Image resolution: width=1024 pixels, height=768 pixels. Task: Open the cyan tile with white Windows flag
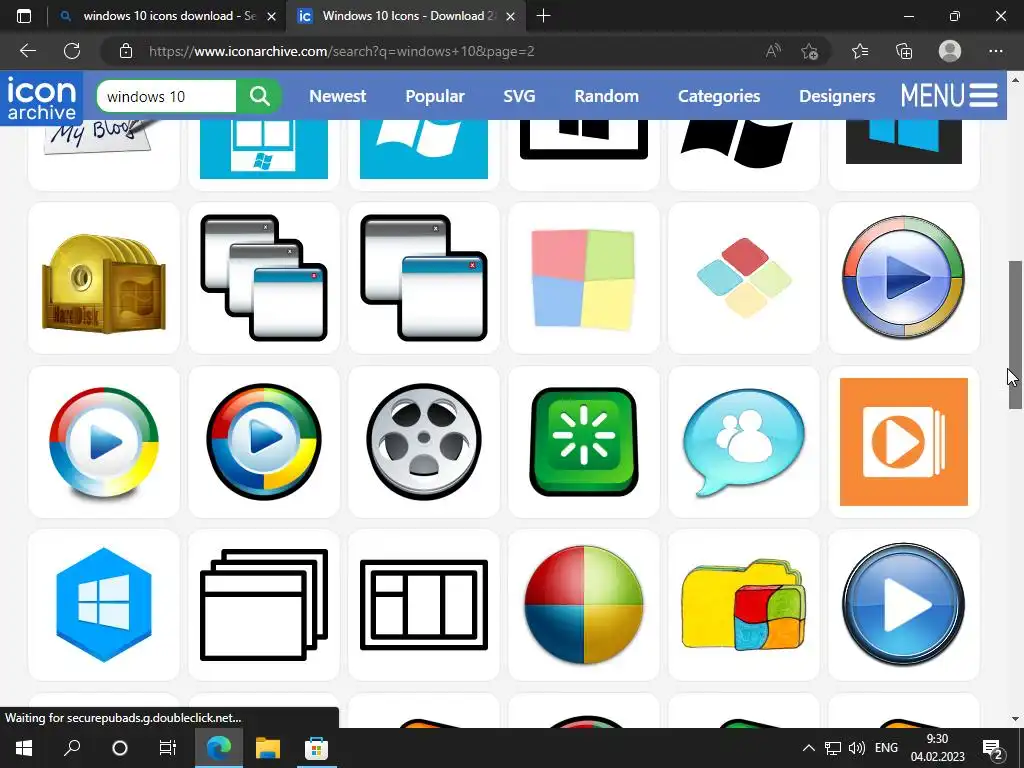point(424,149)
